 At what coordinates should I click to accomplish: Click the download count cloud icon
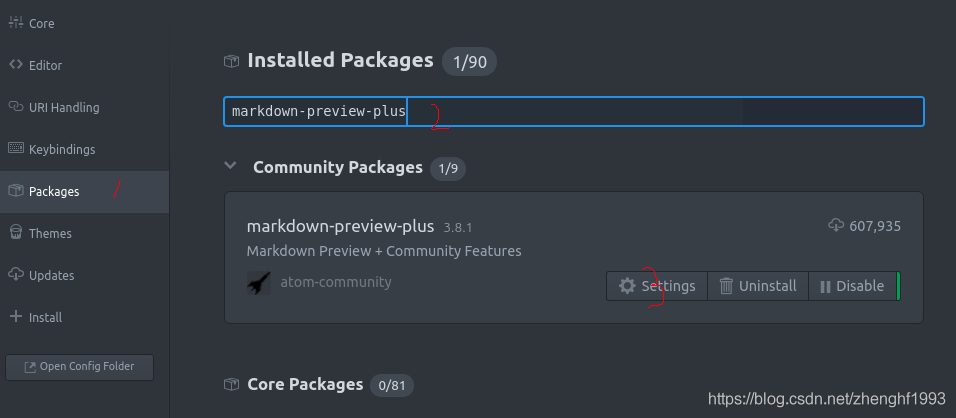(836, 225)
